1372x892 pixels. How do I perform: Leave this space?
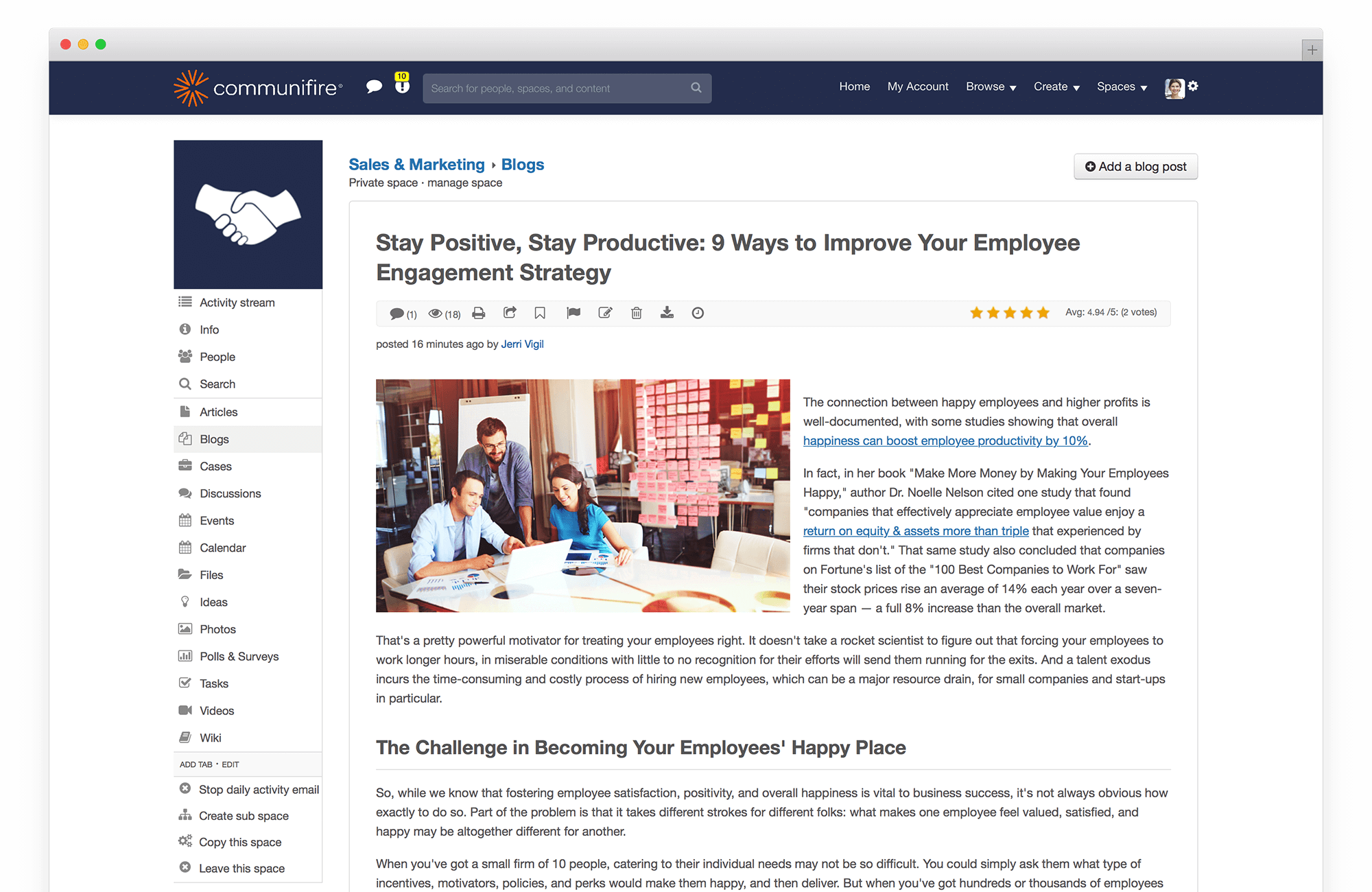pos(241,868)
